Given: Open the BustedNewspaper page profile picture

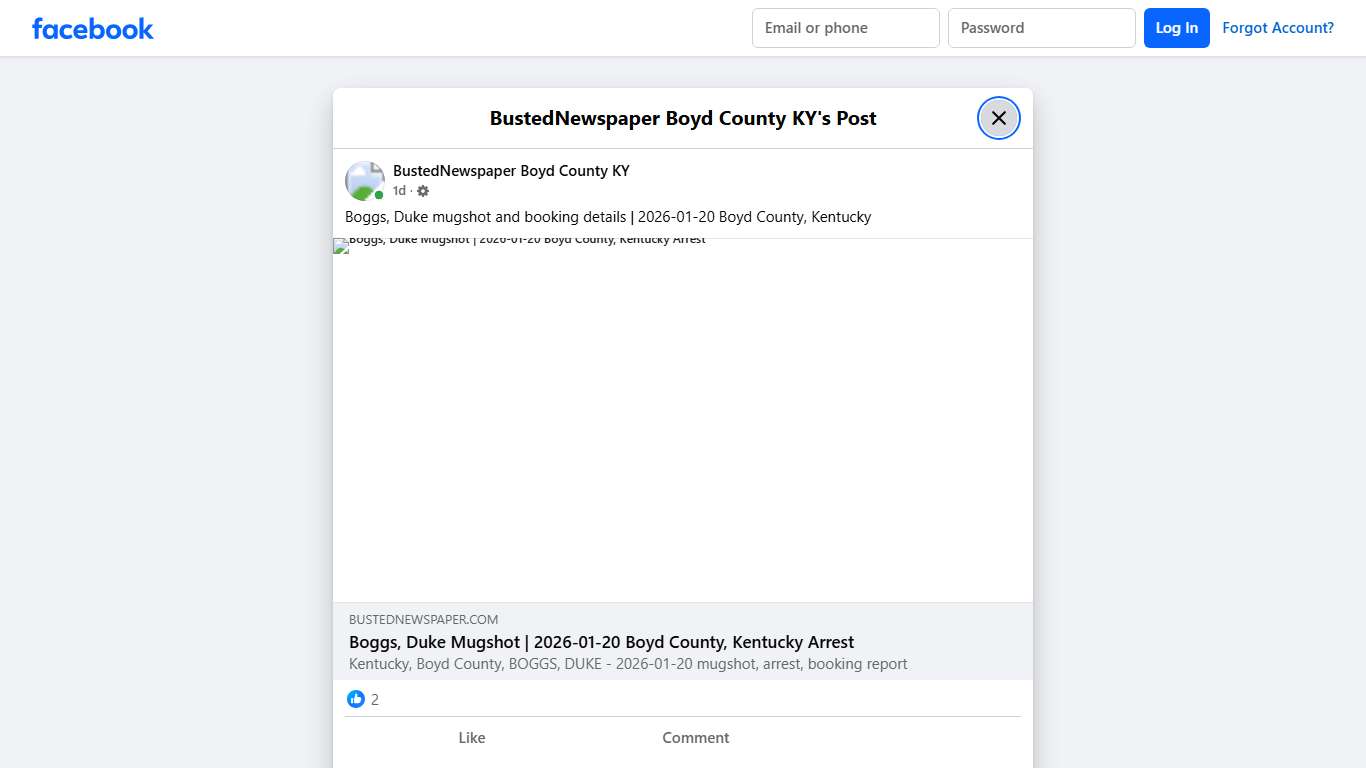Looking at the screenshot, I should (364, 180).
